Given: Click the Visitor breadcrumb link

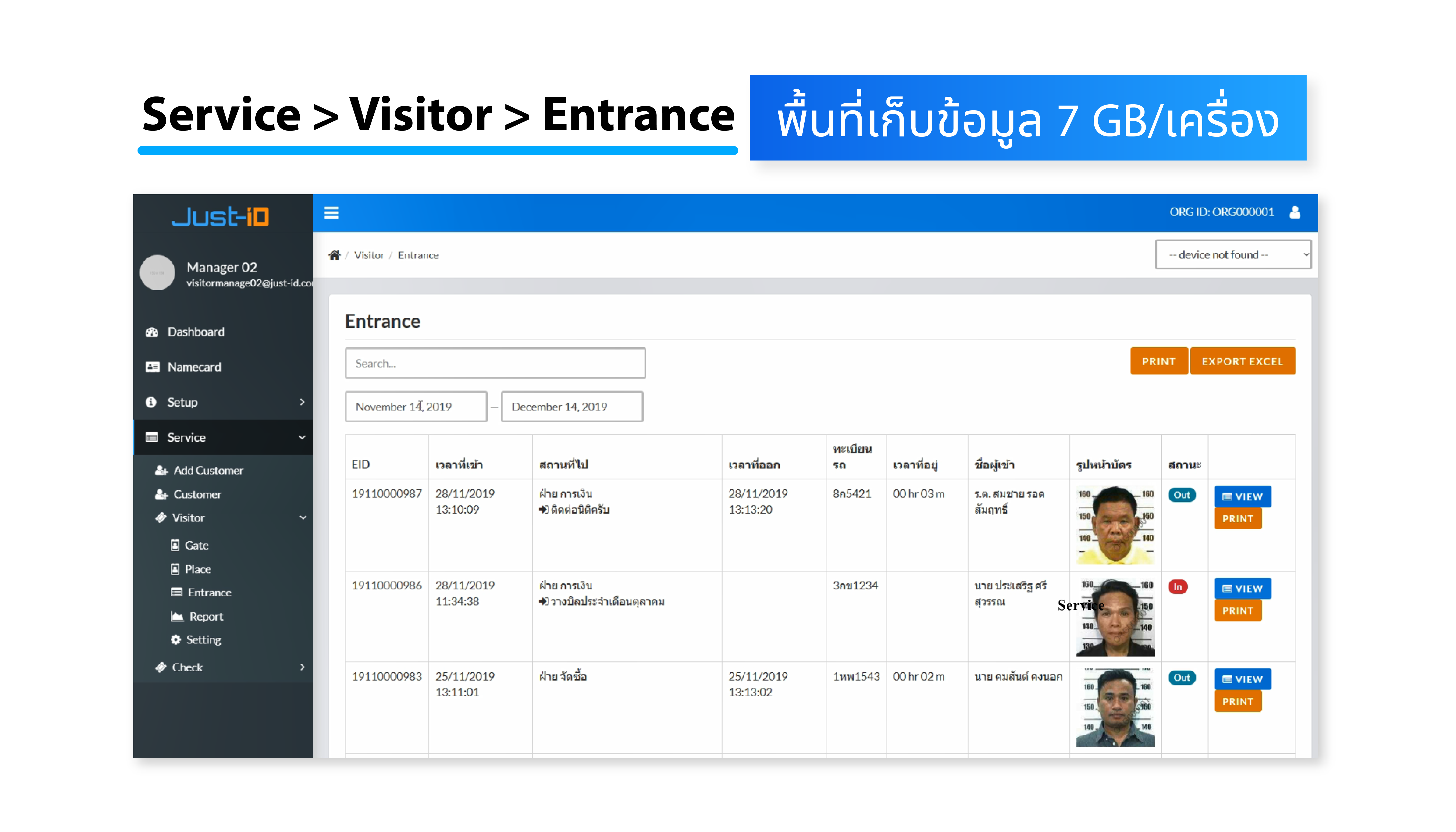Looking at the screenshot, I should [369, 255].
